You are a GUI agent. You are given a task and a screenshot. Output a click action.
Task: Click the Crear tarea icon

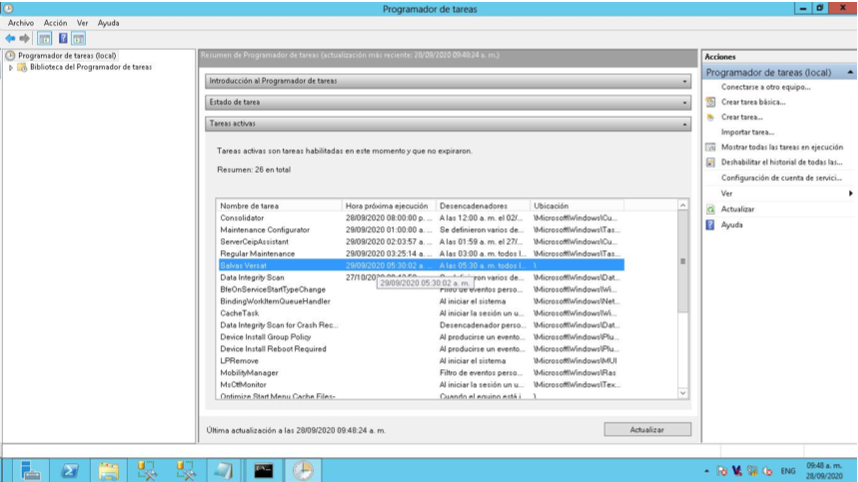[x=710, y=117]
